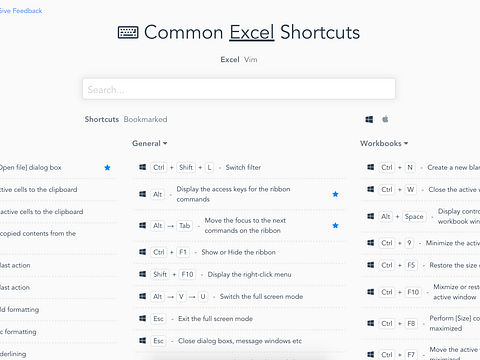
Task: Toggle bookmark star for Move the focus shortcut
Action: click(x=335, y=225)
